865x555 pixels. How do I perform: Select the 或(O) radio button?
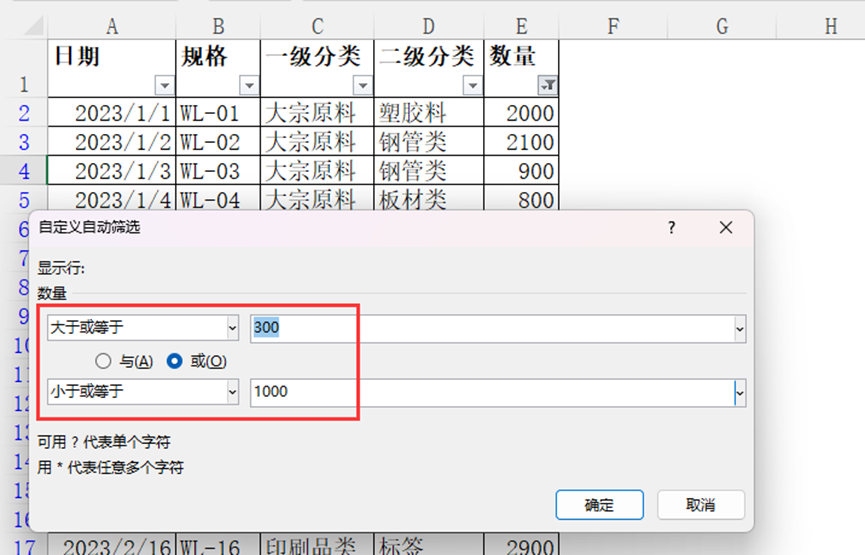click(x=174, y=361)
